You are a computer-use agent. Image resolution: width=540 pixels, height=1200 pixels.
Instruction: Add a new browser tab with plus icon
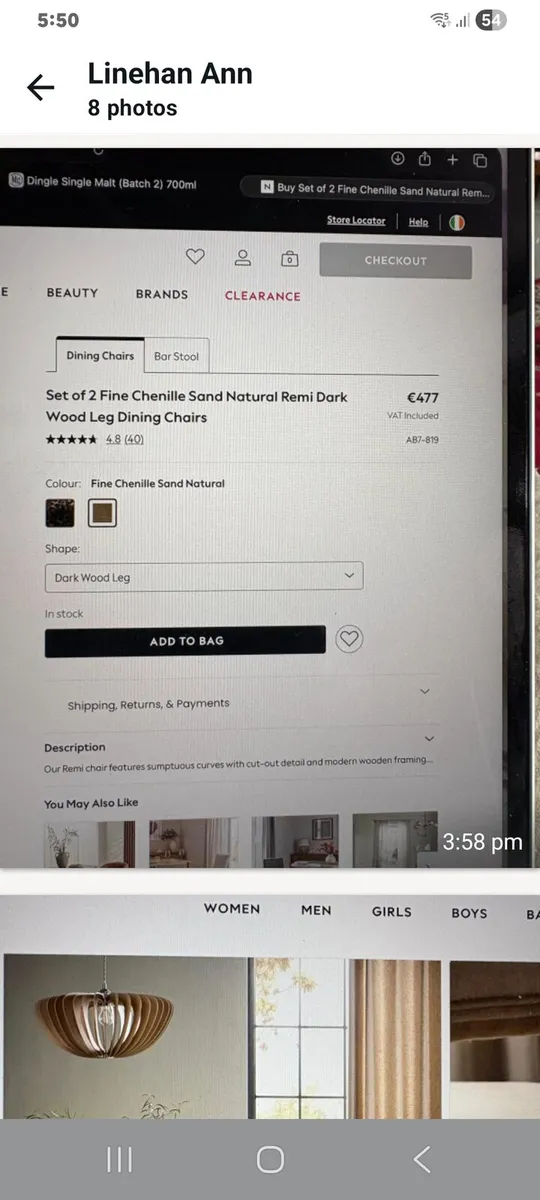pyautogui.click(x=452, y=159)
